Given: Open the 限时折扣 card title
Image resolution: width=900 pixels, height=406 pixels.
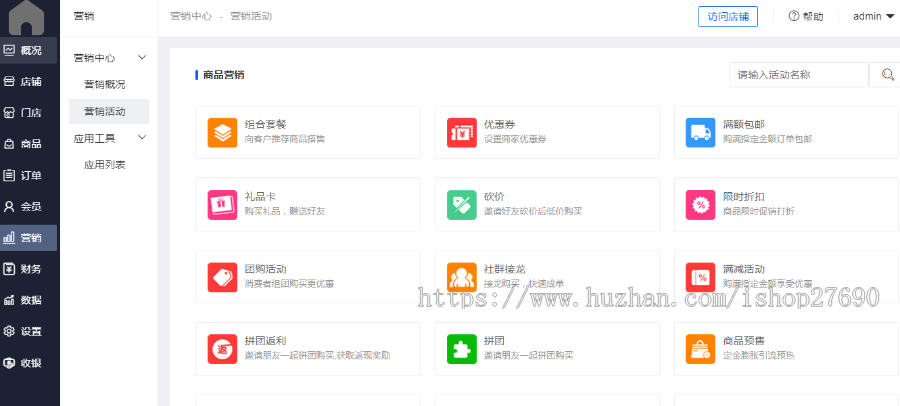Looking at the screenshot, I should [744, 196].
